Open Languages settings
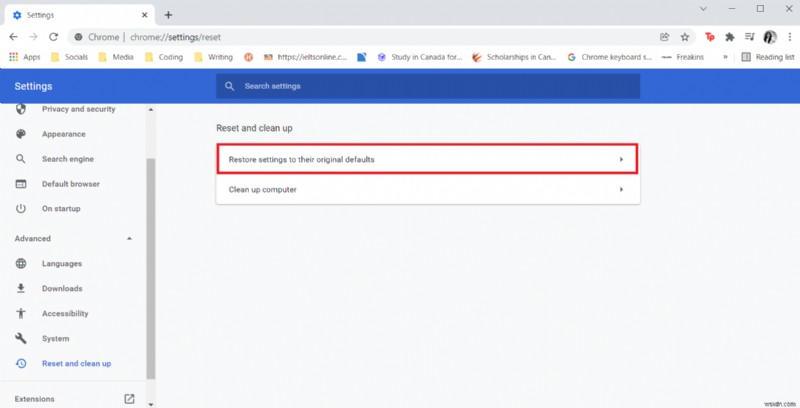Screen dimensions: 800x408 click(x=62, y=263)
